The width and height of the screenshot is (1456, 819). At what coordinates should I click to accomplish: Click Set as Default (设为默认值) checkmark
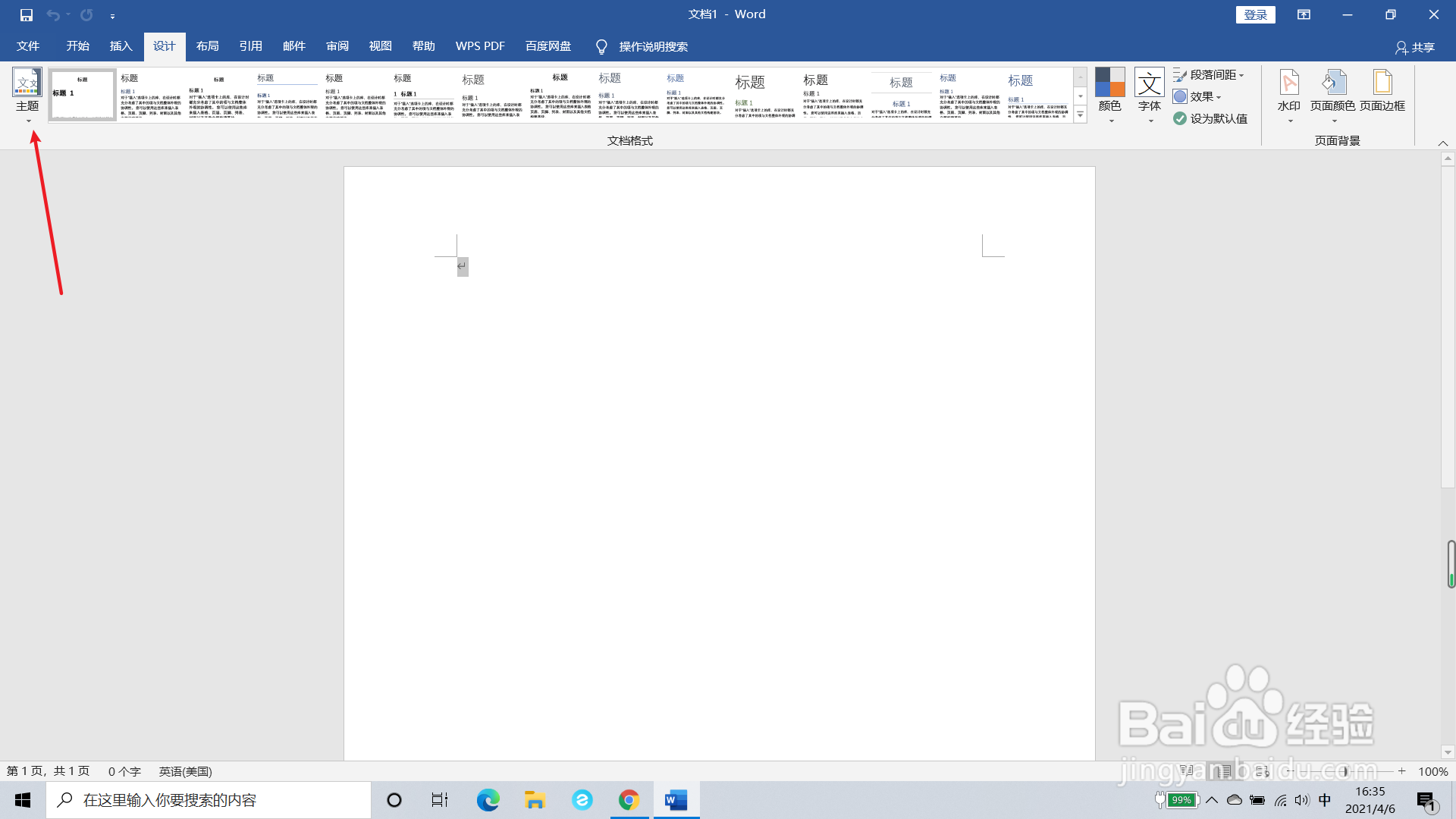coord(1180,118)
